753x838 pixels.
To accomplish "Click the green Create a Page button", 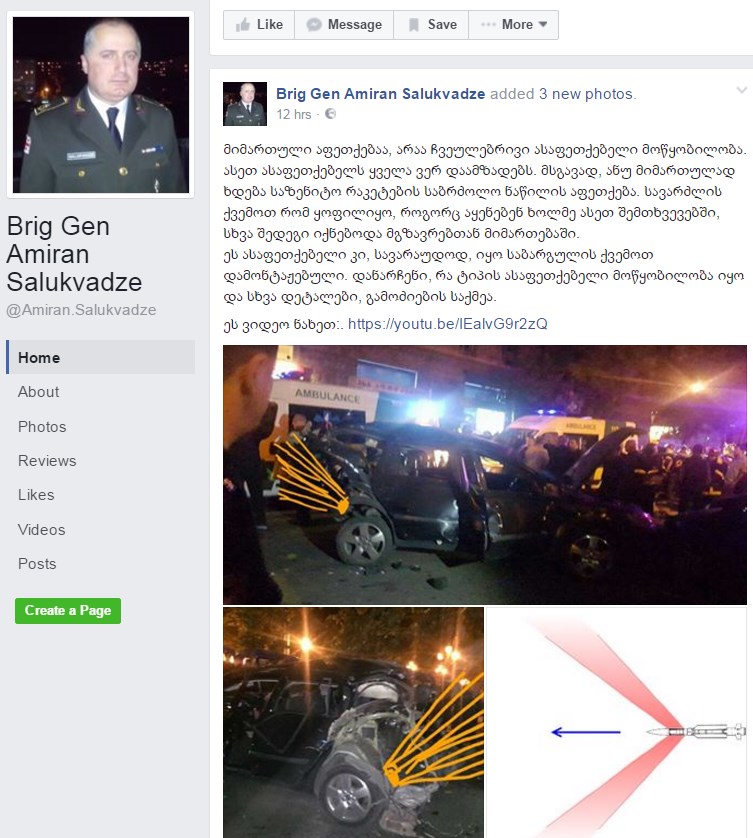I will point(68,611).
